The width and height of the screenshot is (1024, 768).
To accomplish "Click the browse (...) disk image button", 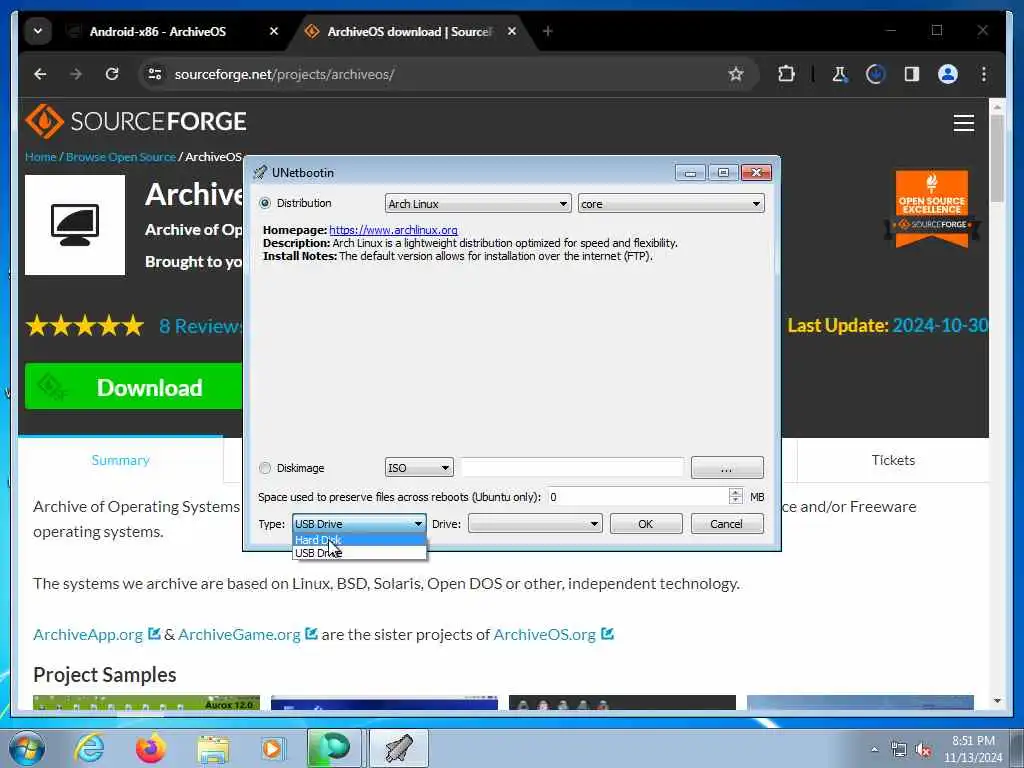I will [727, 468].
